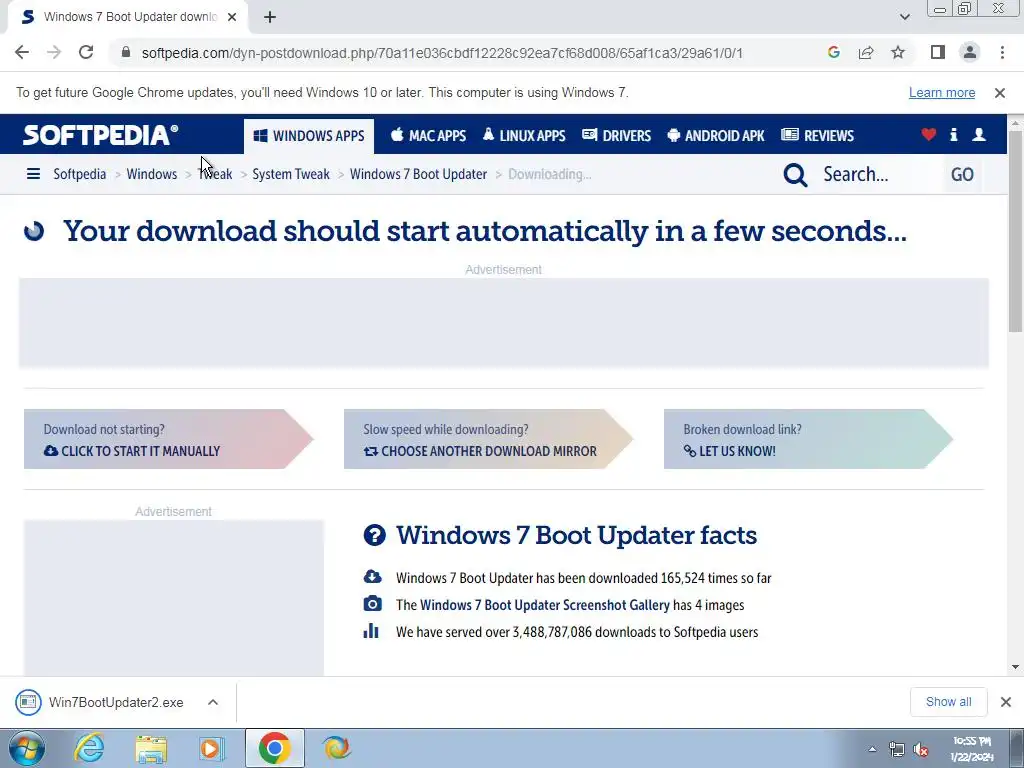The height and width of the screenshot is (768, 1024).
Task: Click the scrollbar down arrow
Action: 1016,667
